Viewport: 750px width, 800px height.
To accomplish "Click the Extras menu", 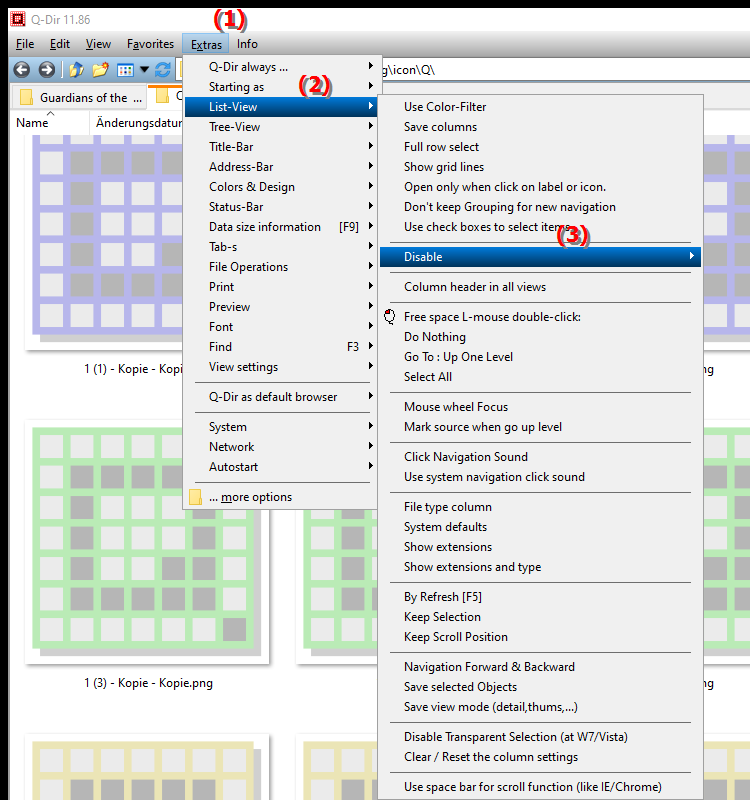I will pos(206,44).
